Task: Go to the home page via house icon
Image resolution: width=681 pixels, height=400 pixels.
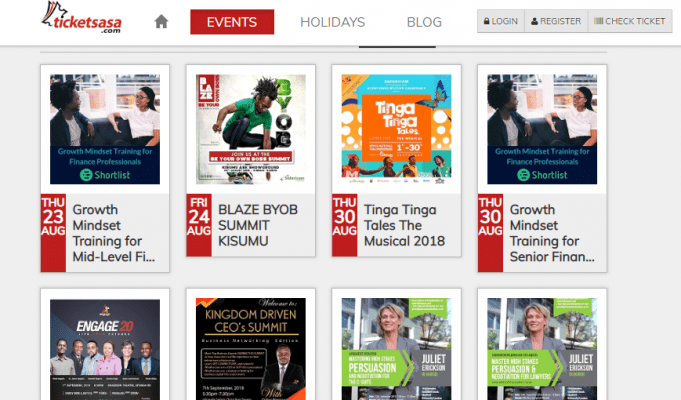Action: click(x=161, y=21)
